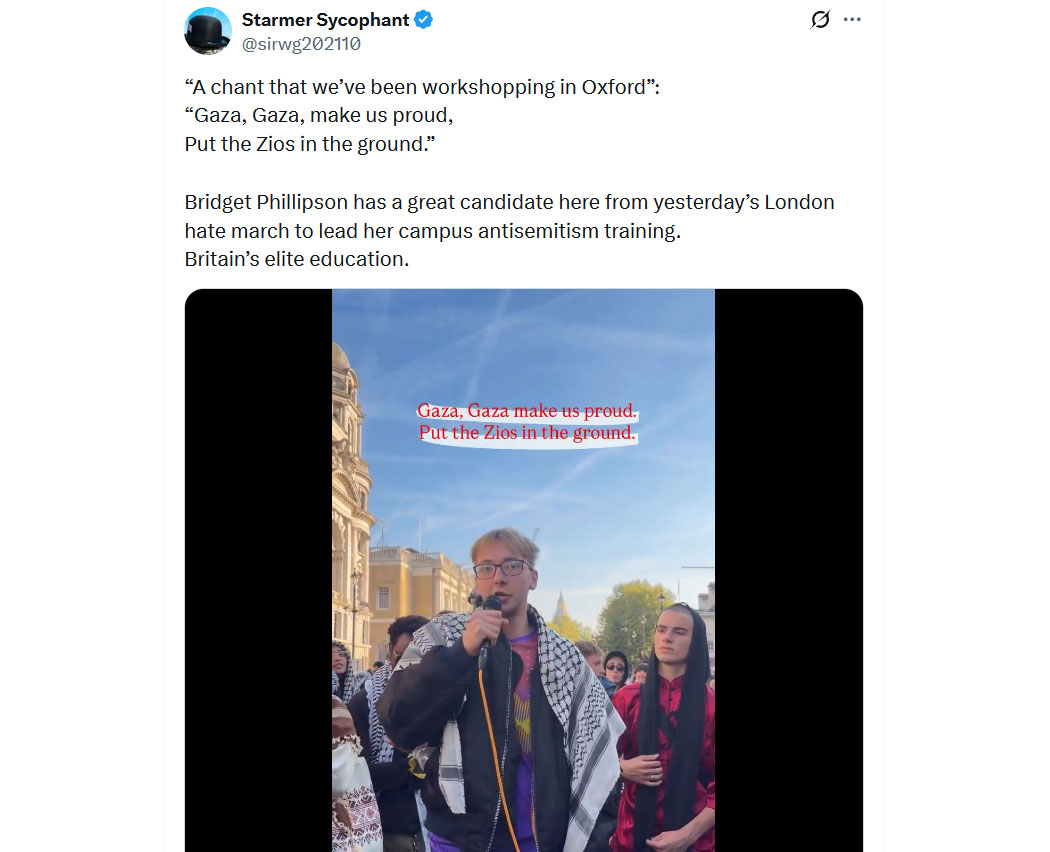Click the red caption overlay inside the video
This screenshot has height=852, width=1050.
click(x=527, y=422)
